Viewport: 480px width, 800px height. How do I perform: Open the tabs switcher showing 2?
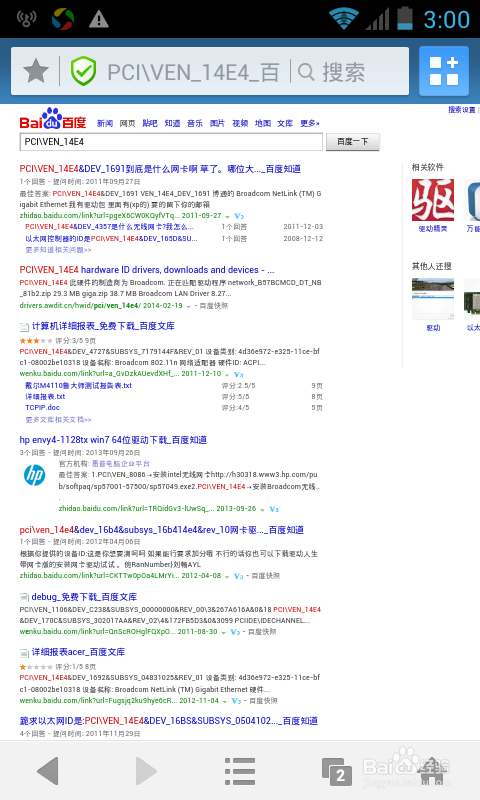[x=337, y=771]
